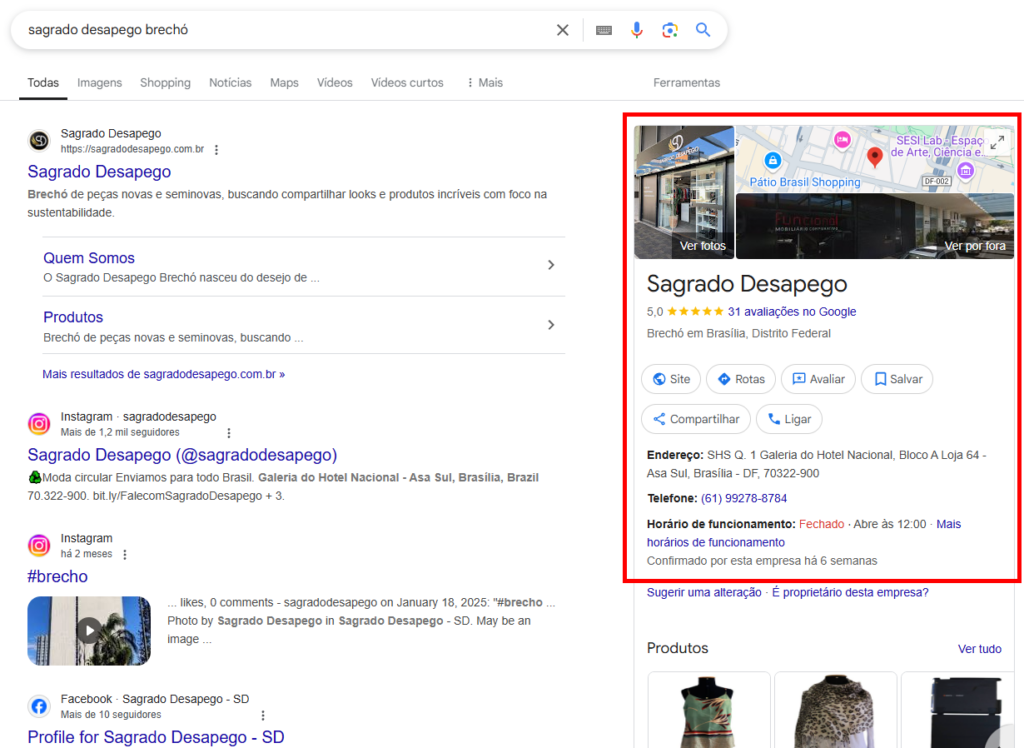1024x748 pixels.
Task: Search by image with the Lens icon
Action: click(x=669, y=30)
